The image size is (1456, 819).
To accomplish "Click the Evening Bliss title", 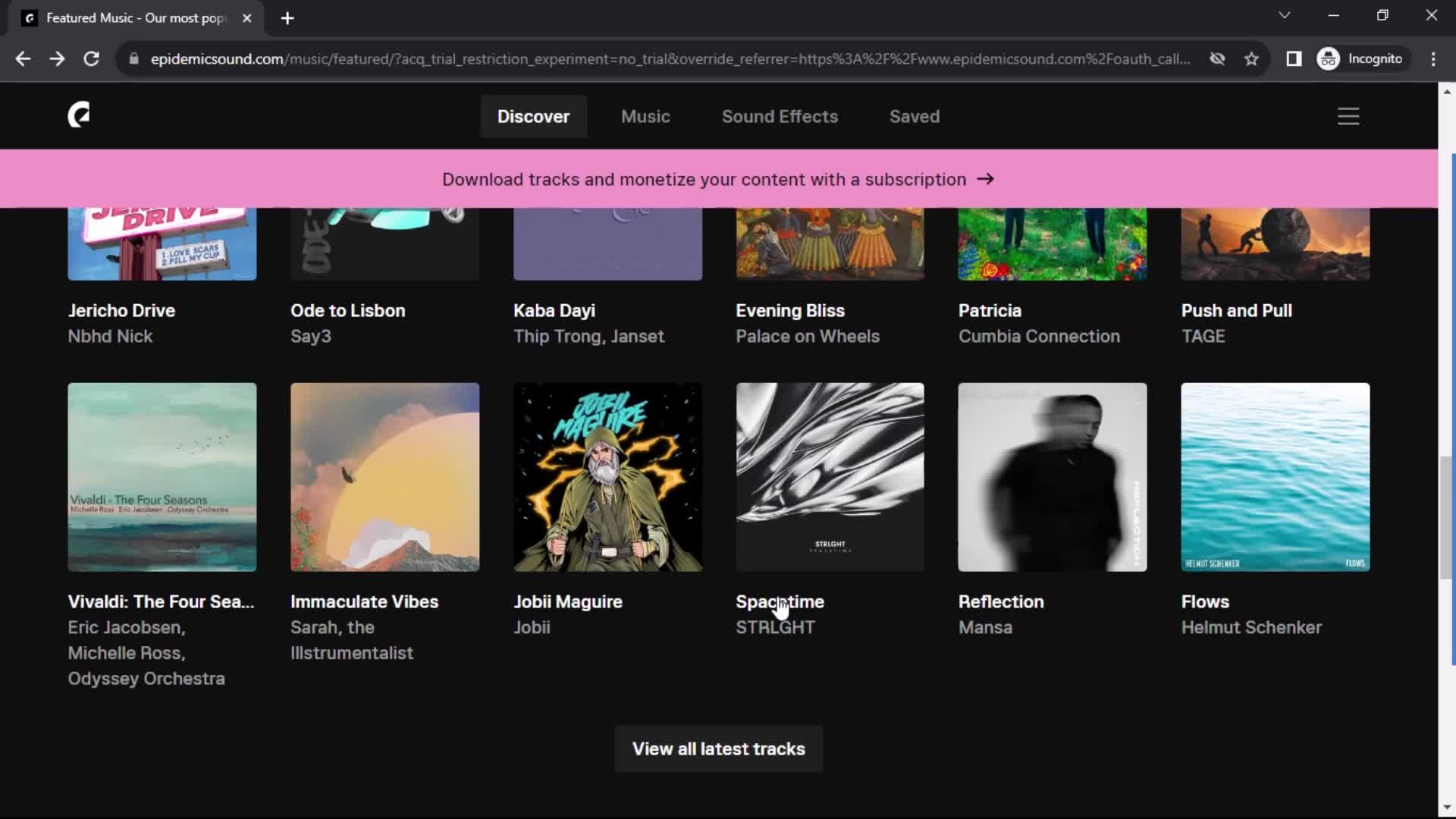I will pyautogui.click(x=790, y=311).
